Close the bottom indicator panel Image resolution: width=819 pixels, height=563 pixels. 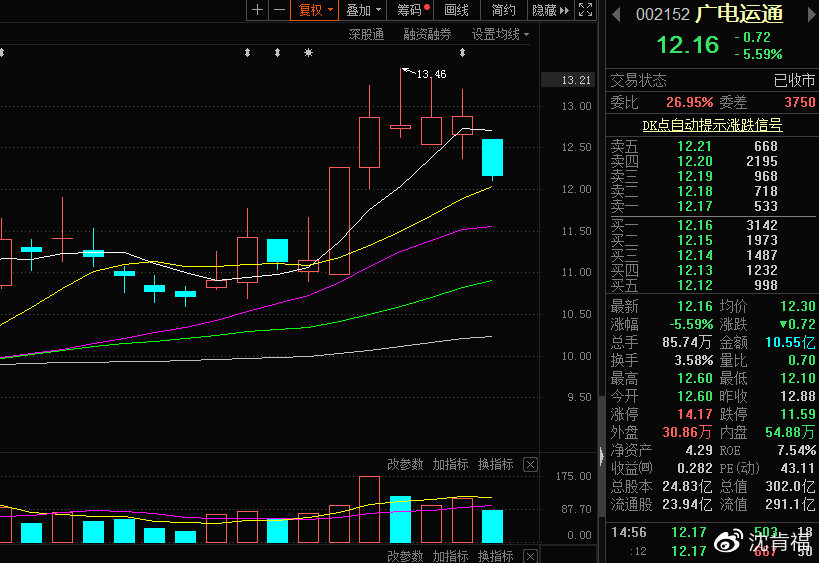pyautogui.click(x=530, y=556)
